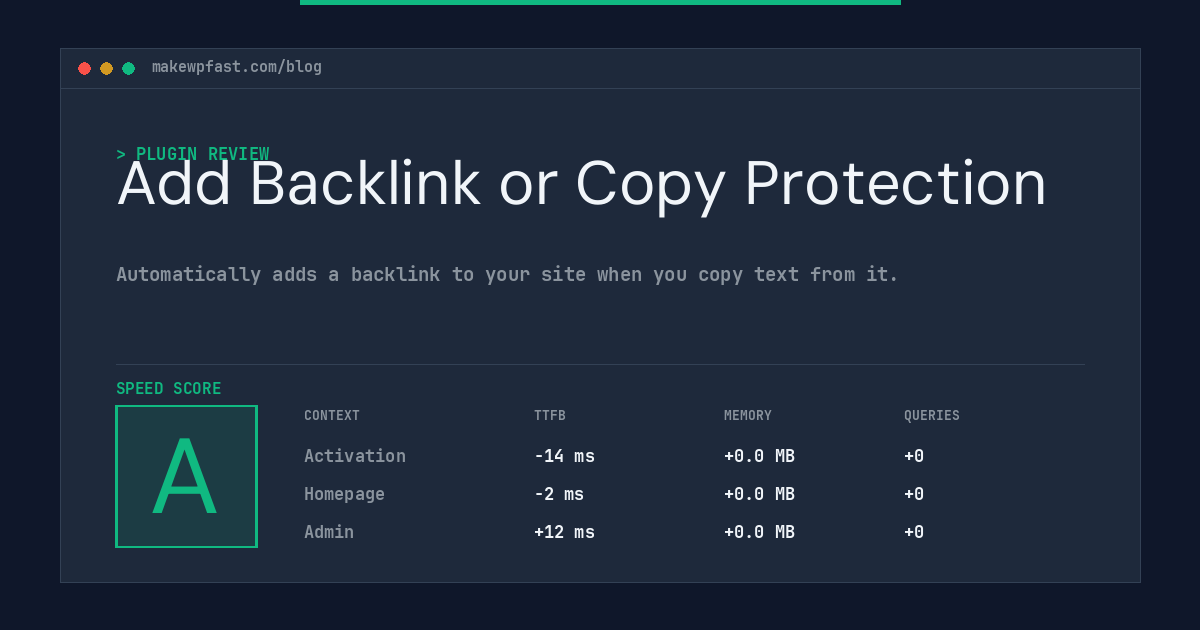
Task: Click the plugin description sentence
Action: click(x=507, y=274)
